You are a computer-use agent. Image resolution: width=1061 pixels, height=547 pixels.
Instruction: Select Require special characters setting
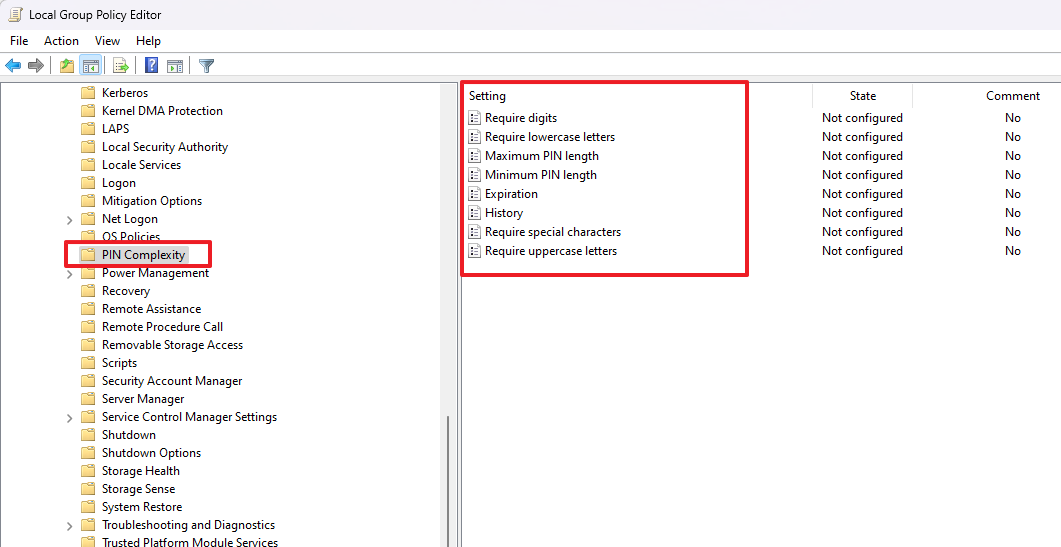click(553, 232)
